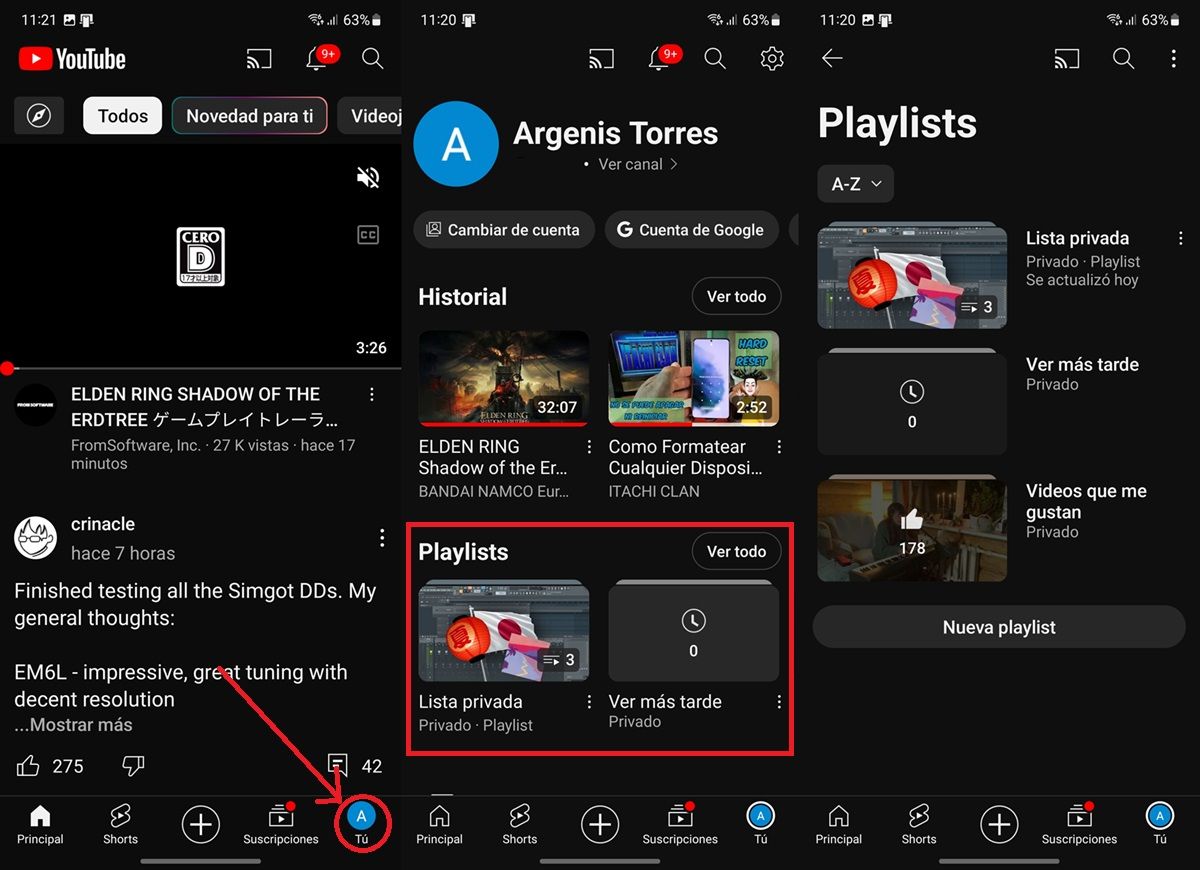1200x870 pixels.
Task: Open comments on crinacle post
Action: pos(338,766)
